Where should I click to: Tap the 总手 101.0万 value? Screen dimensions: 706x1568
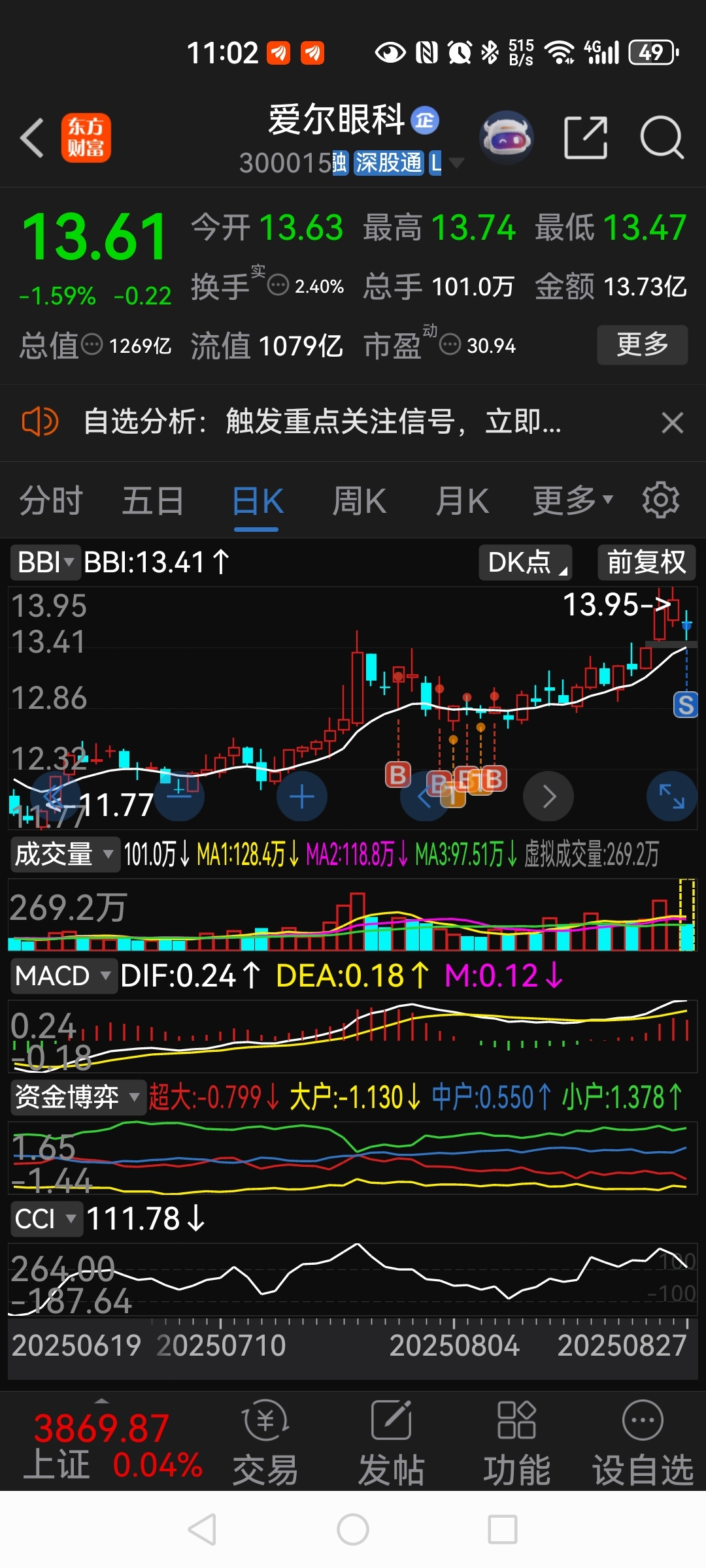click(x=439, y=286)
